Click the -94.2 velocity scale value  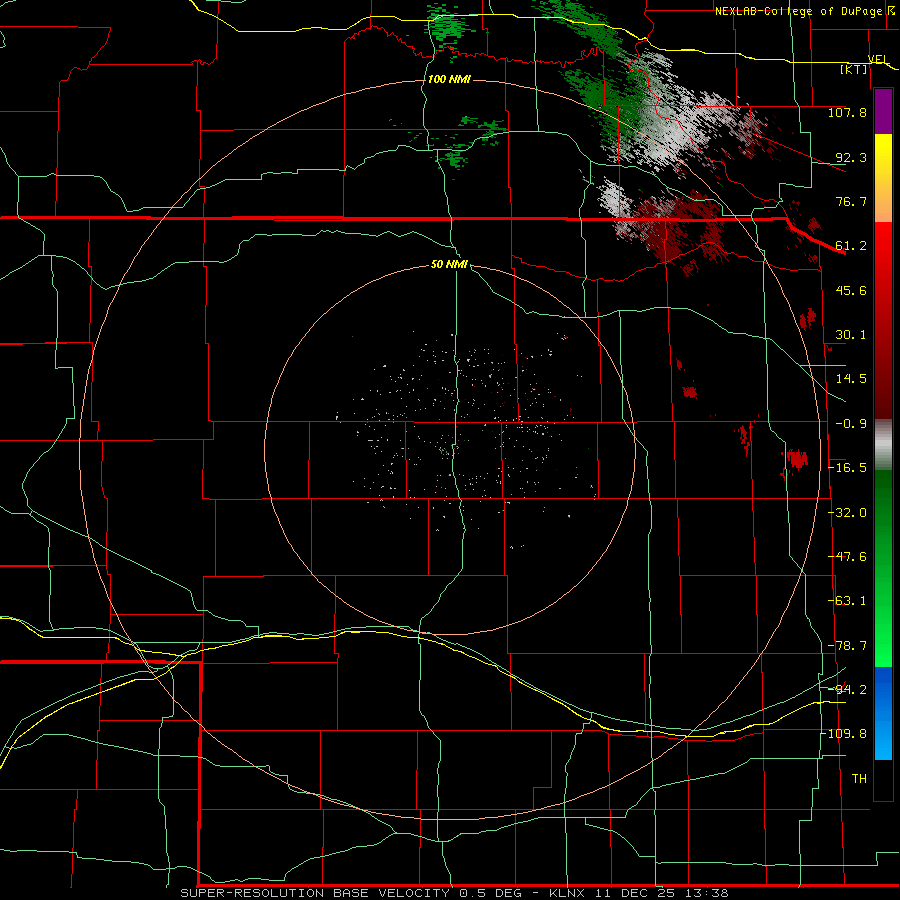(847, 690)
